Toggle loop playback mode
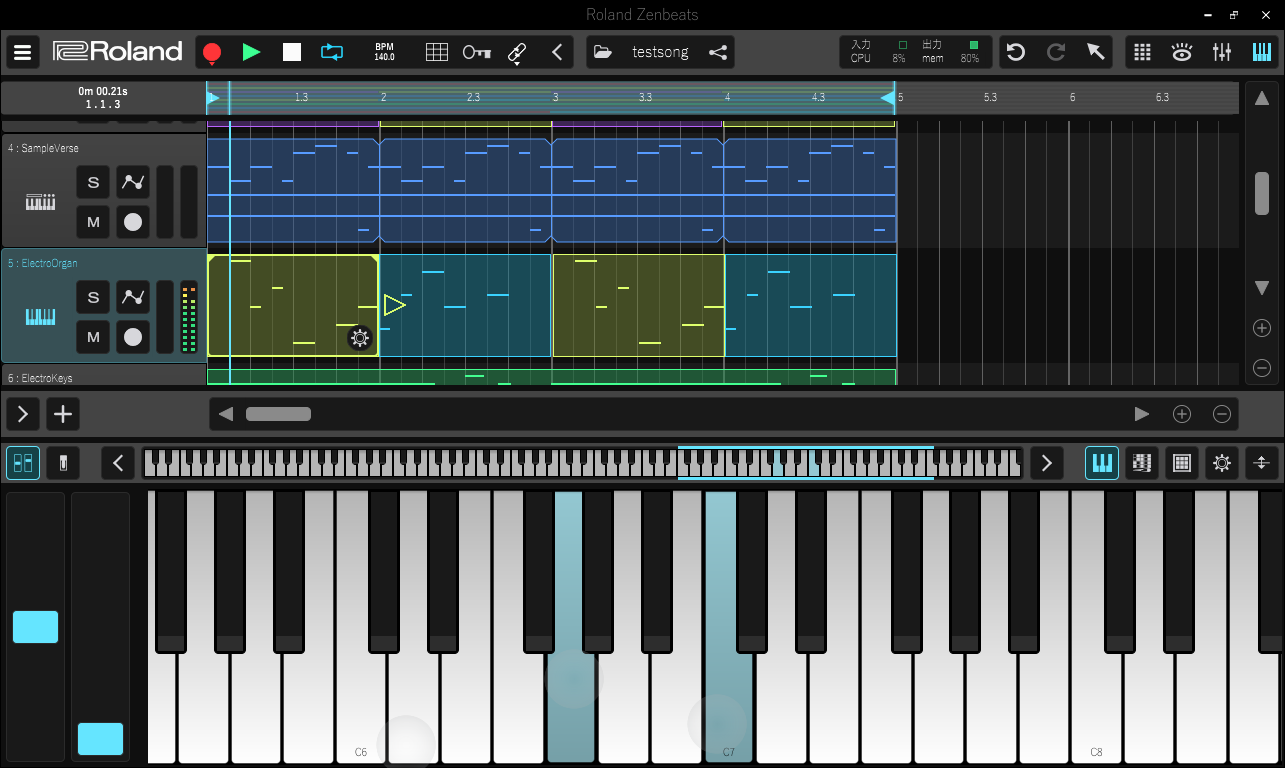Screen dimensions: 1285x768 [332, 52]
